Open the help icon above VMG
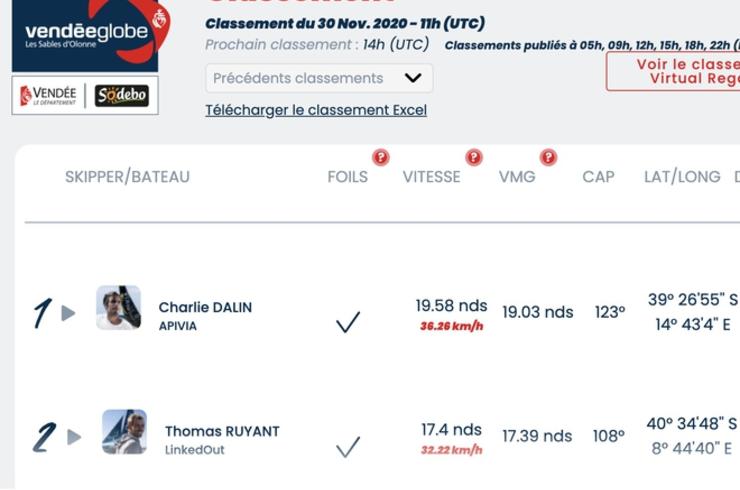The height and width of the screenshot is (490, 740). 548,157
